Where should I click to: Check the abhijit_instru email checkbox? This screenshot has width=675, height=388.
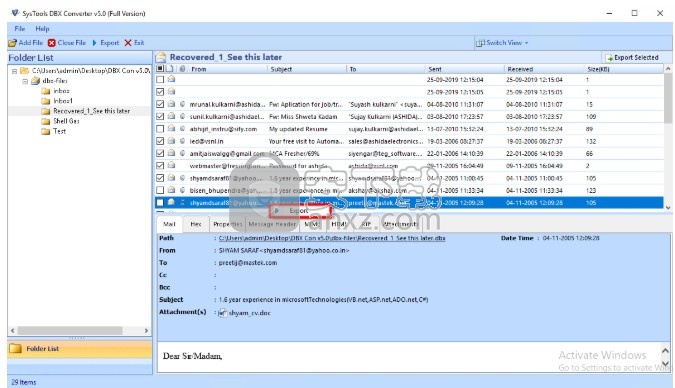(160, 129)
